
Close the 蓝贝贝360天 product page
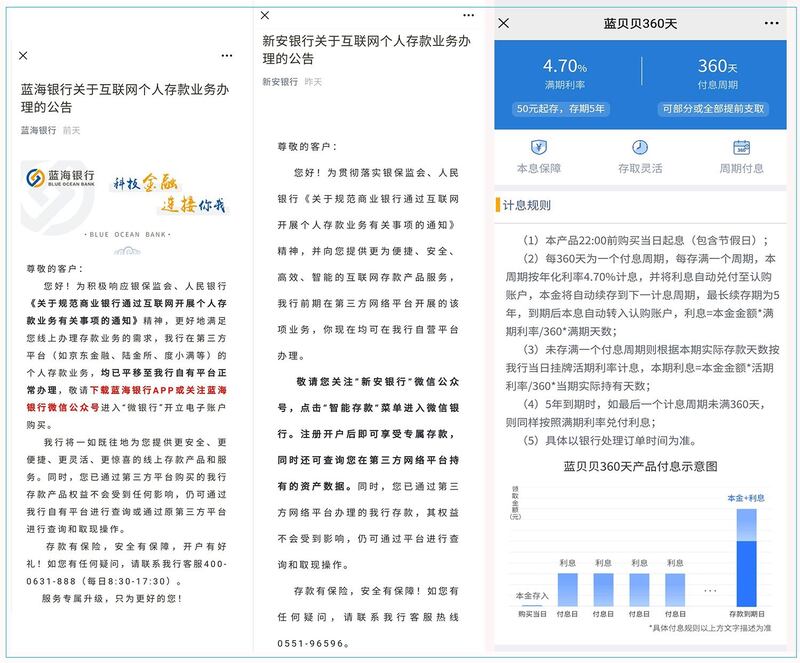click(x=504, y=23)
